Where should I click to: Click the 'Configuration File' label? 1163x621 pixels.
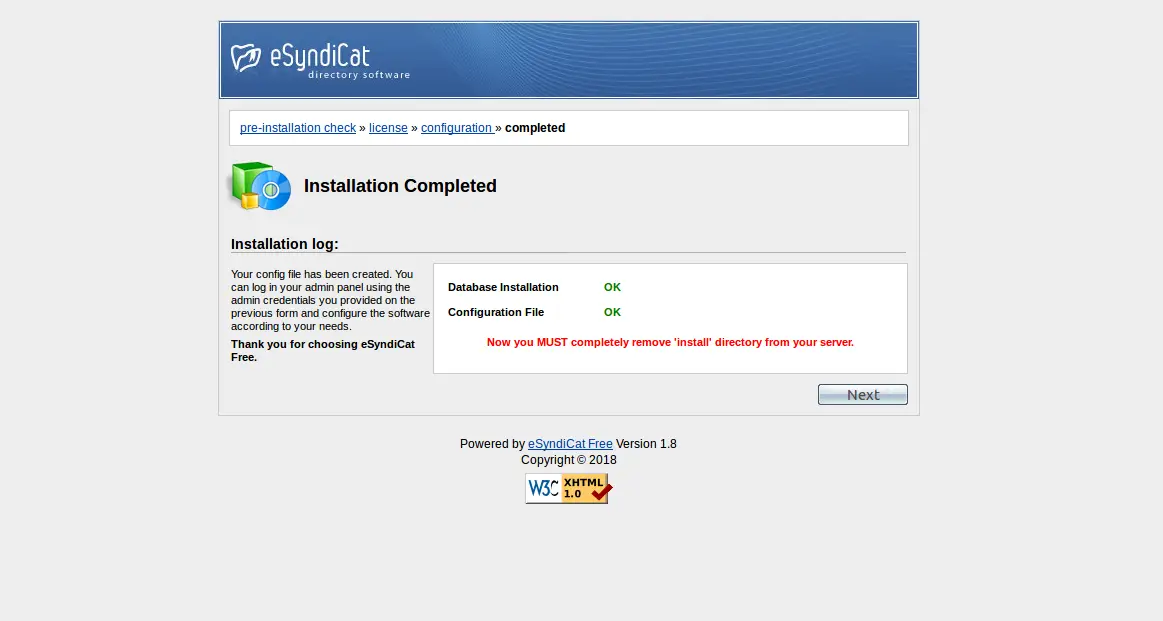pos(495,312)
